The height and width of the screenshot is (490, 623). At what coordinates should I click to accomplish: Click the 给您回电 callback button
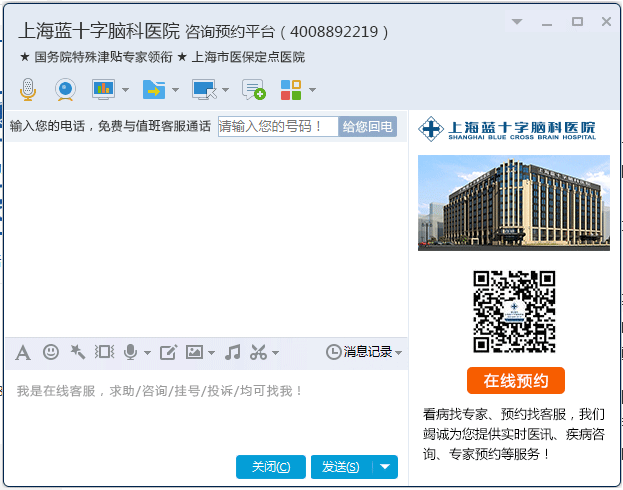click(368, 126)
